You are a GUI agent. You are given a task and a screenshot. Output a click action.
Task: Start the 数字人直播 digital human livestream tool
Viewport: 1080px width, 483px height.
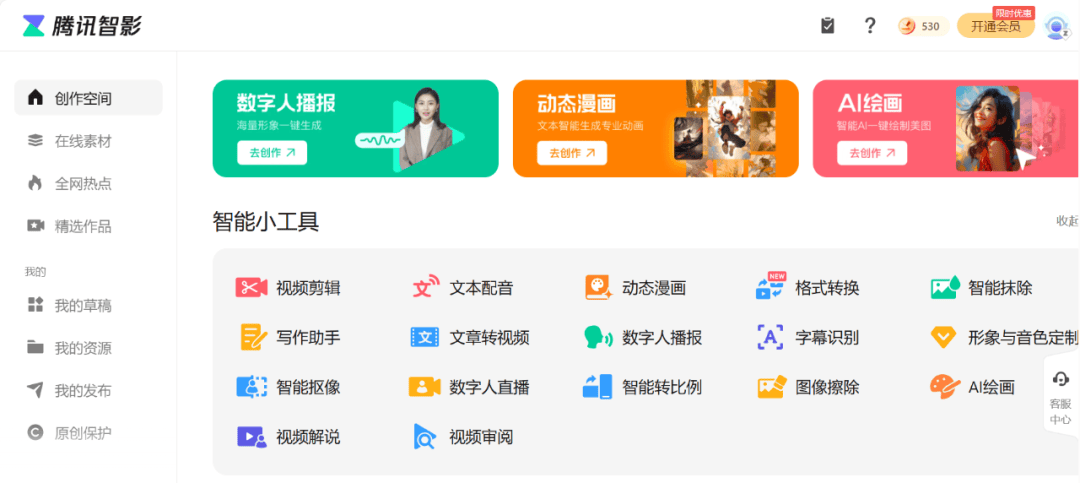coord(469,387)
